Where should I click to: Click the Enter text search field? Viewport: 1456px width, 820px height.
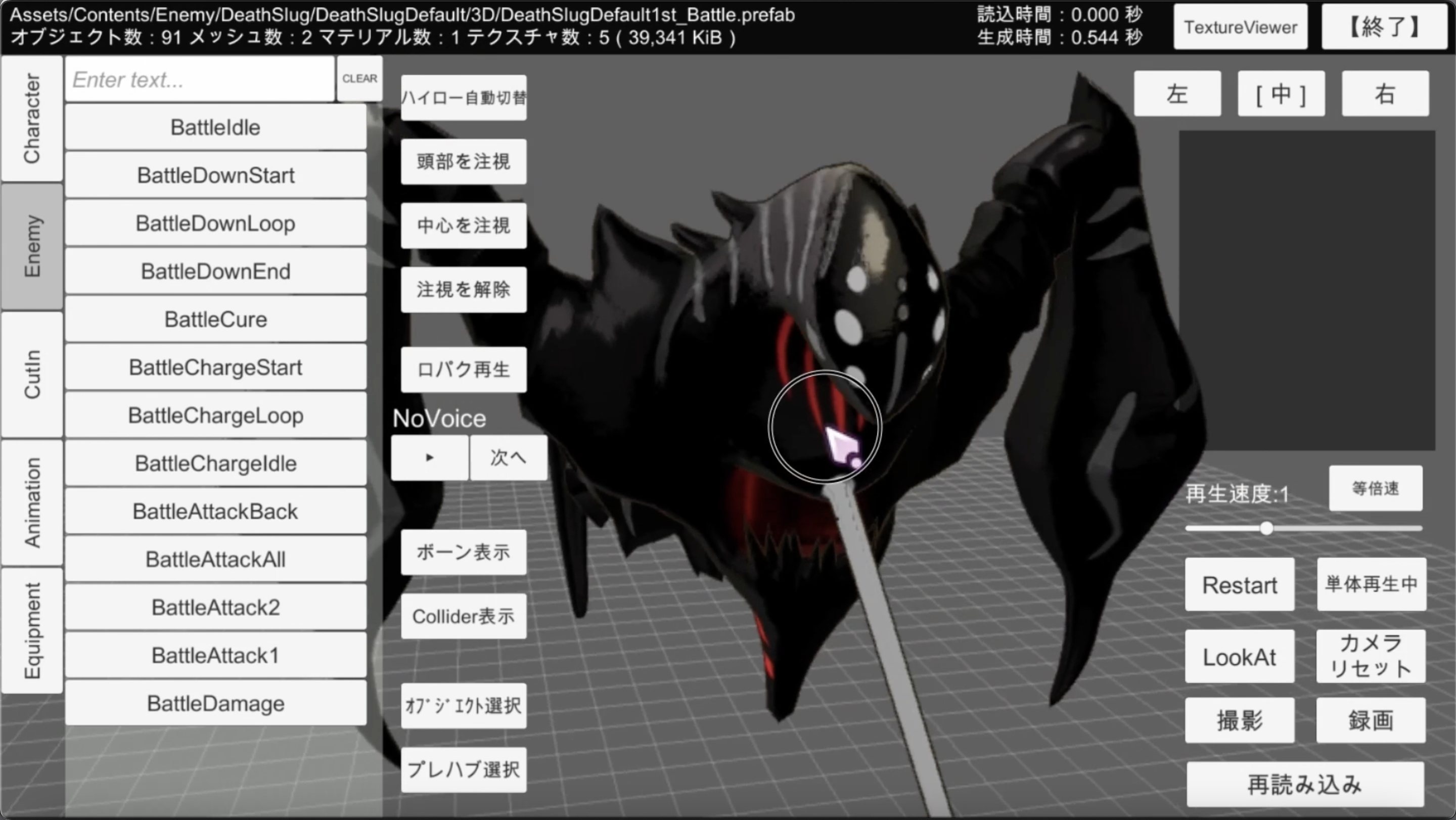pyautogui.click(x=200, y=80)
